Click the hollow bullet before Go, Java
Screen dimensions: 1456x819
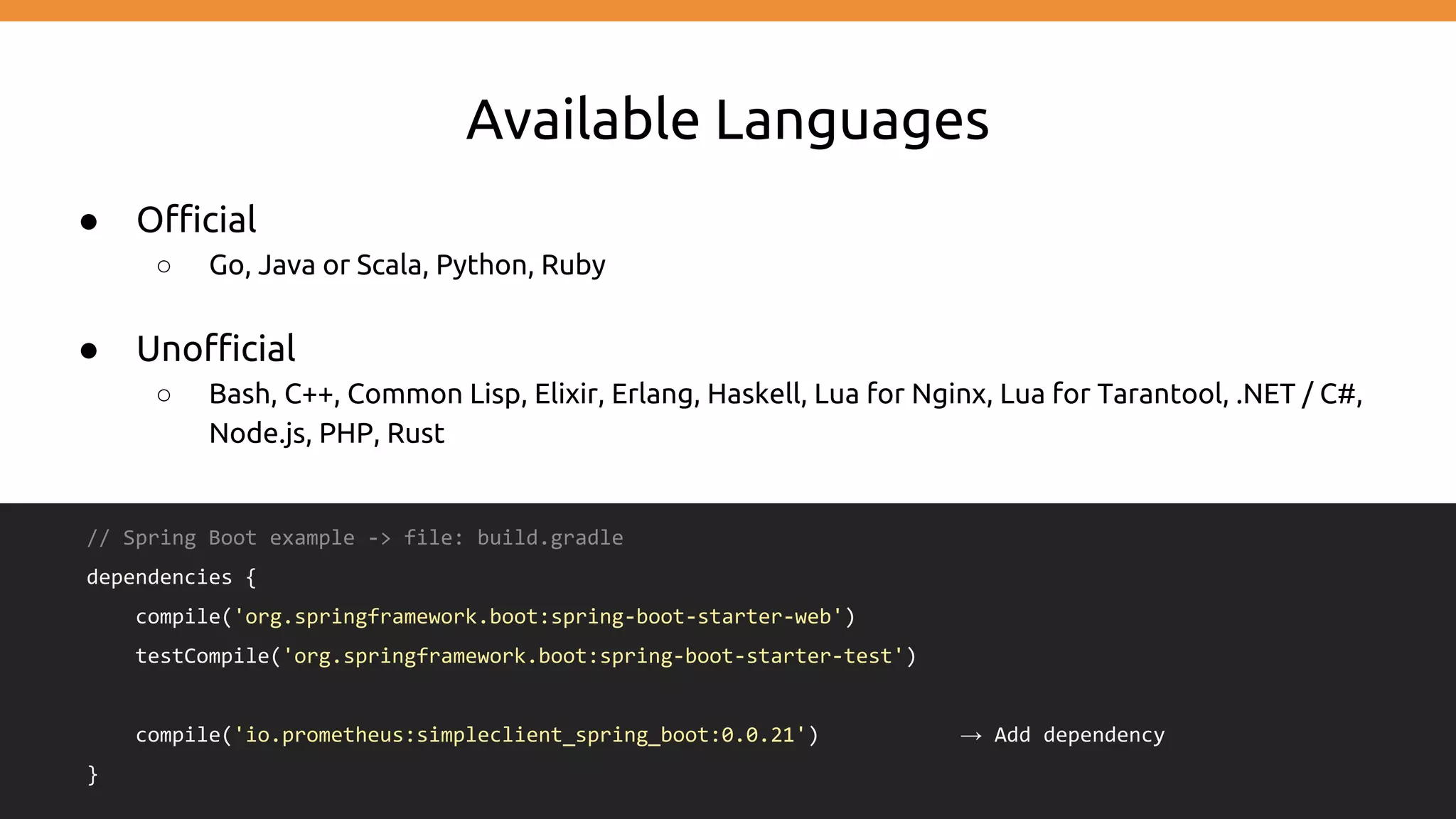pyautogui.click(x=164, y=267)
